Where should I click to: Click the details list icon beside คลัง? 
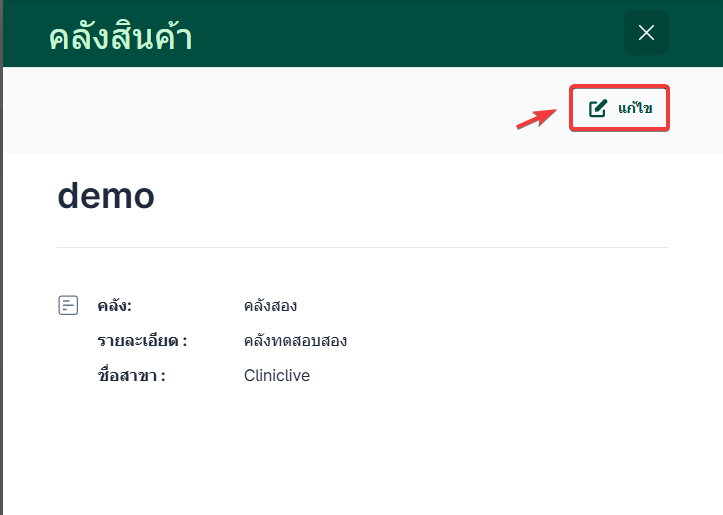[x=68, y=305]
